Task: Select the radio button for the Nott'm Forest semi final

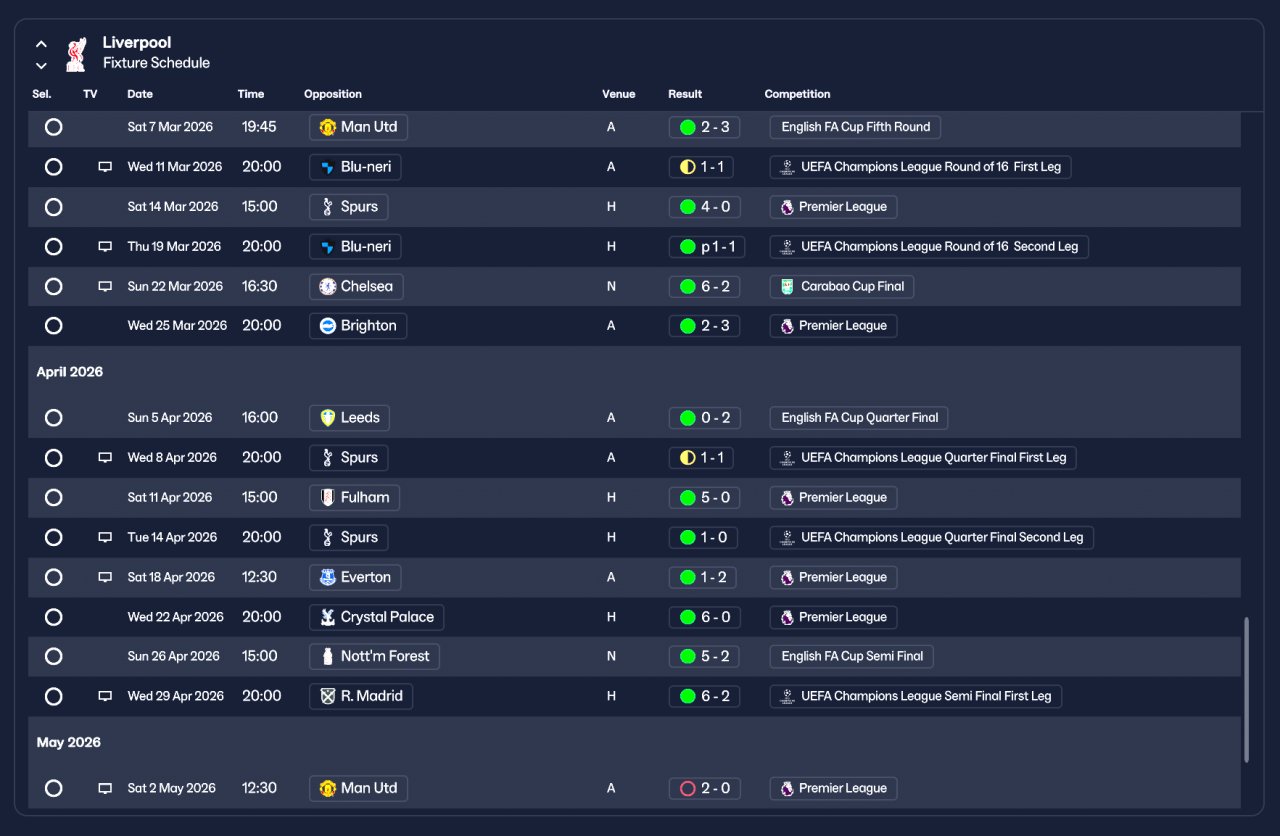Action: tap(54, 656)
